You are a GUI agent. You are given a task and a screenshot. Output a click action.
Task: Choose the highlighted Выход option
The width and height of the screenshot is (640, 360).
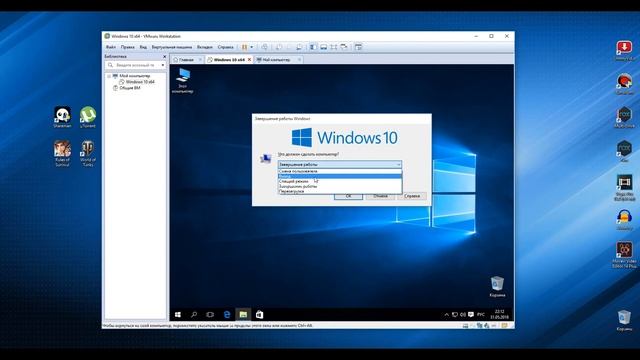pos(340,176)
